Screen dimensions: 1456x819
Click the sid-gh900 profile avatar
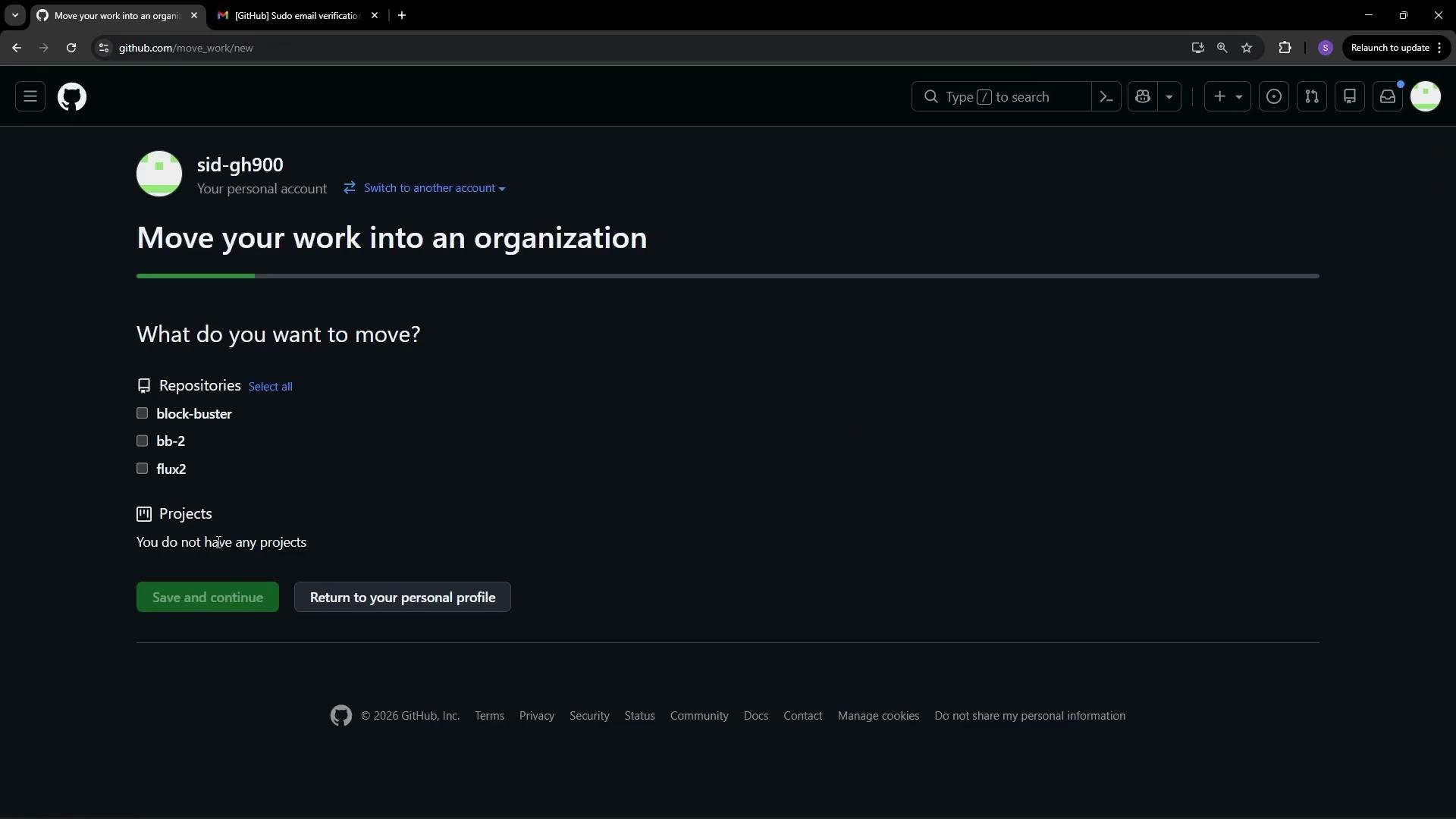159,174
